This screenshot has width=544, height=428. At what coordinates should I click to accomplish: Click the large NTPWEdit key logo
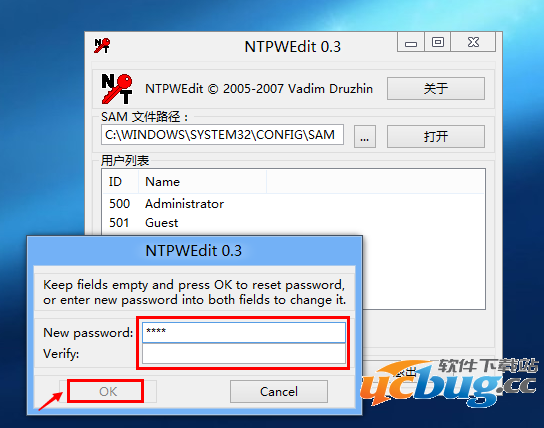[117, 88]
